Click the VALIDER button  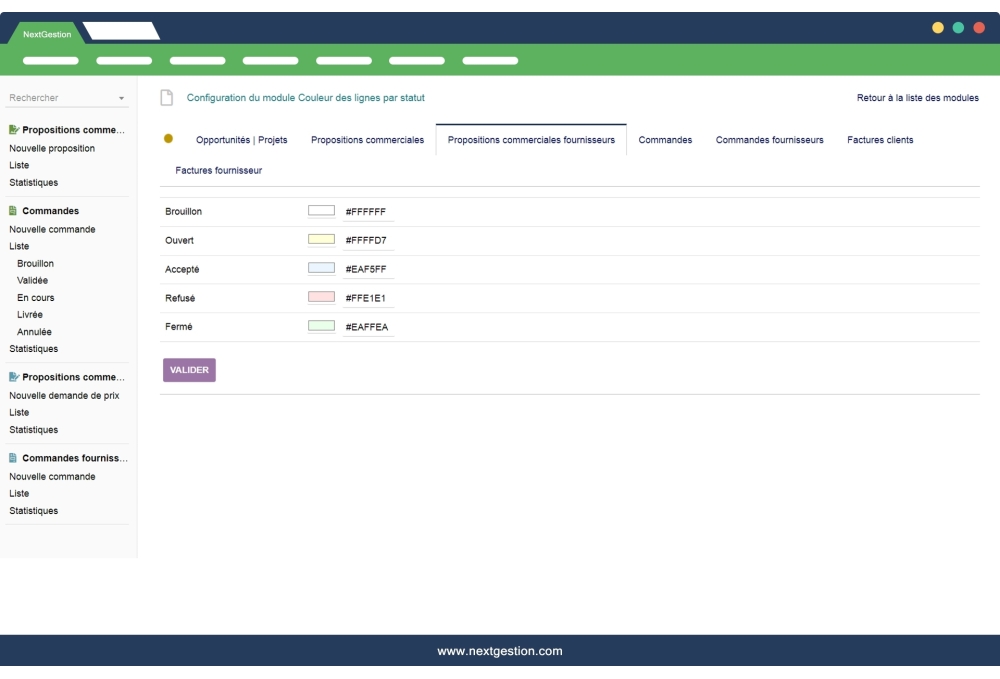(x=189, y=369)
